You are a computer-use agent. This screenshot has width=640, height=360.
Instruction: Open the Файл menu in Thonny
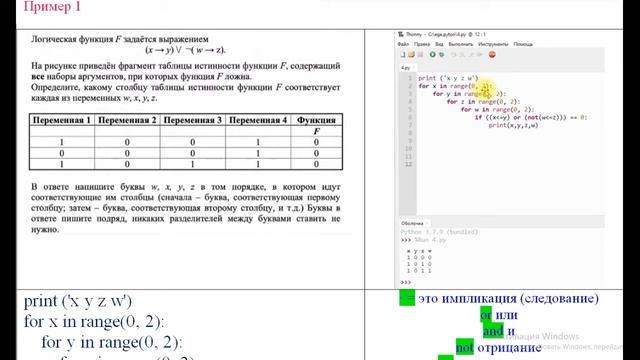click(x=403, y=44)
